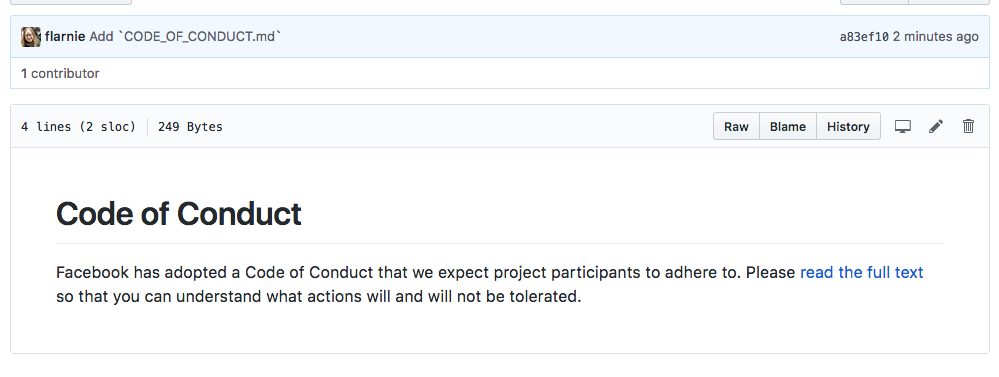The image size is (999, 377).
Task: Open file in GitHub Desktop icon
Action: (x=902, y=126)
